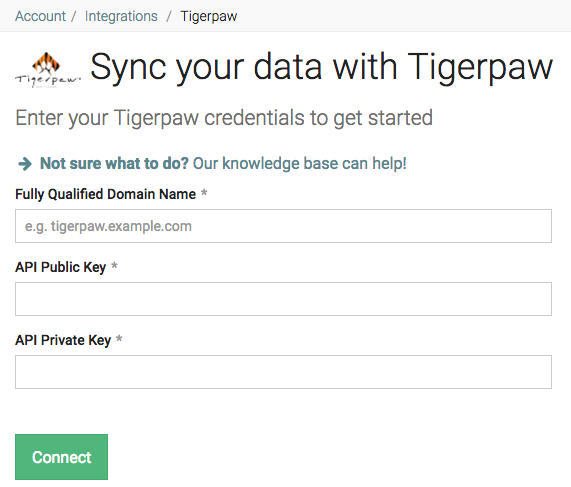Go to Integrations breadcrumb
The width and height of the screenshot is (571, 487).
121,16
